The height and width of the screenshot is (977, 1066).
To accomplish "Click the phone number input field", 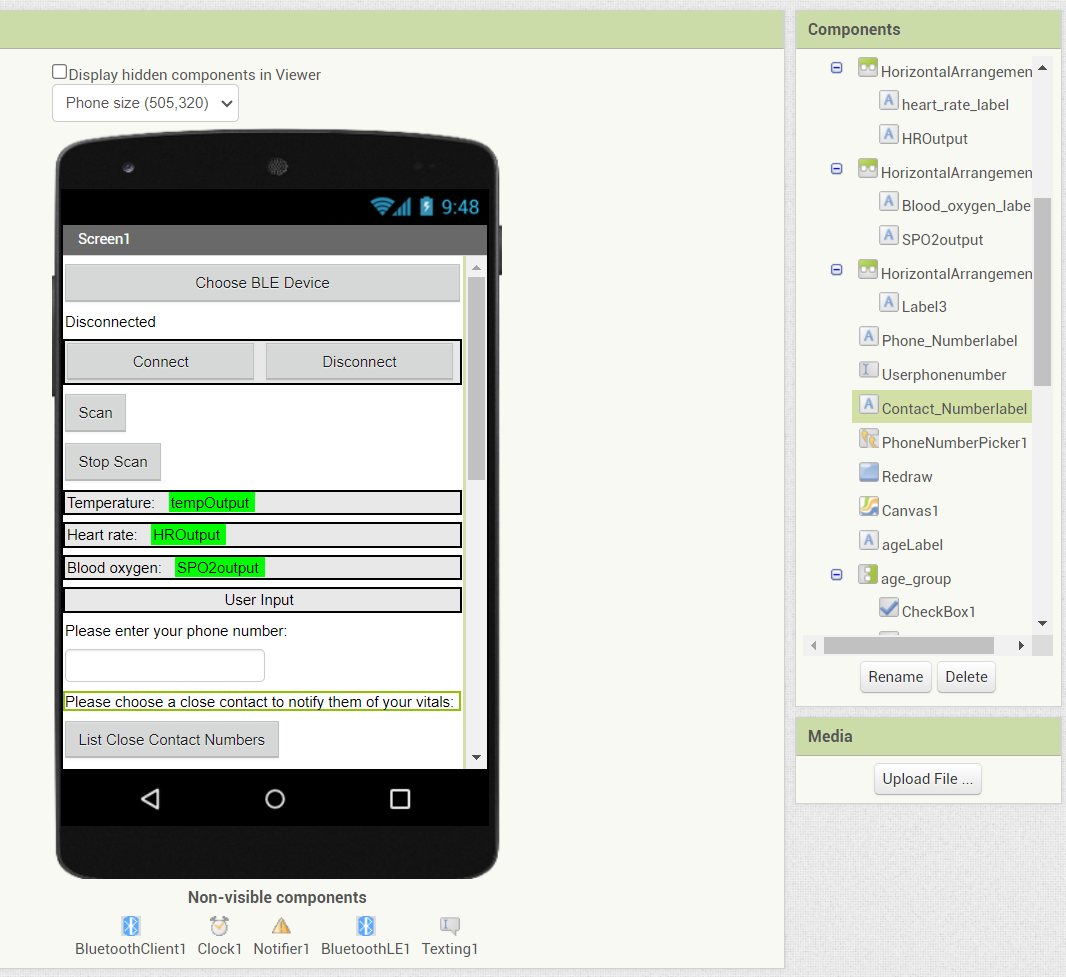I will pyautogui.click(x=164, y=665).
